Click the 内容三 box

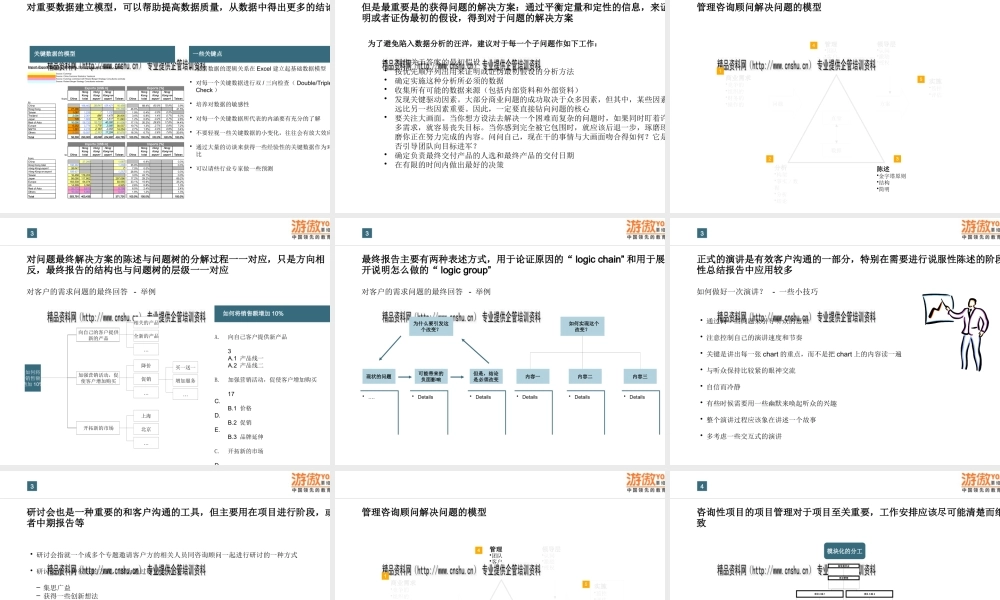coord(640,376)
